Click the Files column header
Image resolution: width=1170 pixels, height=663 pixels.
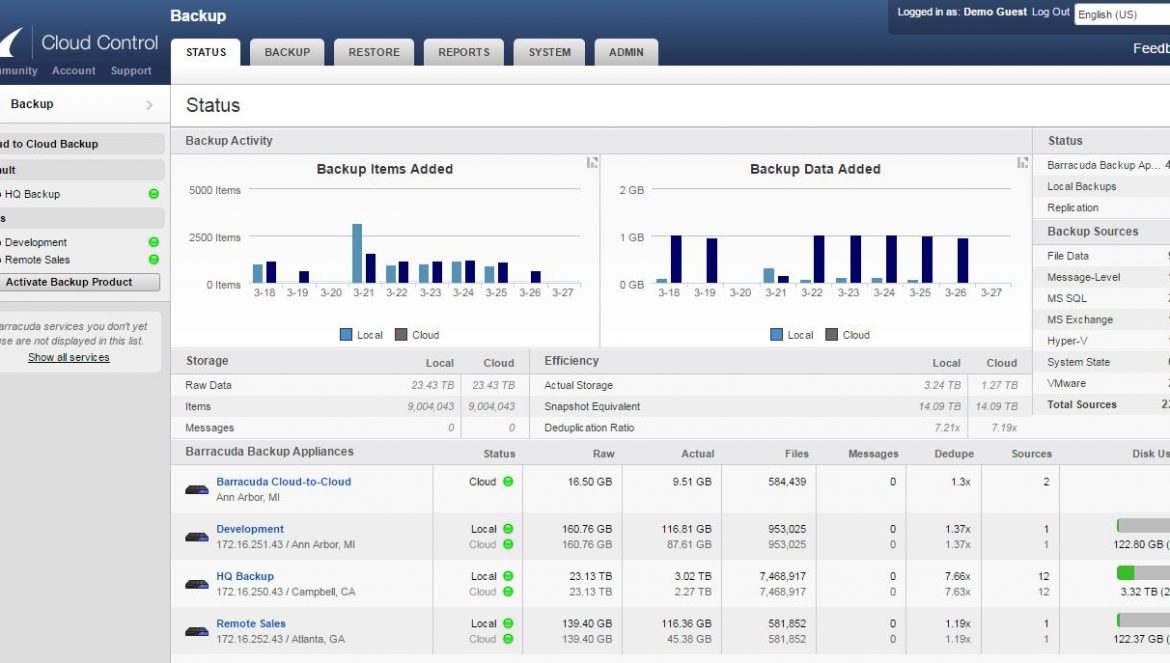tap(797, 453)
